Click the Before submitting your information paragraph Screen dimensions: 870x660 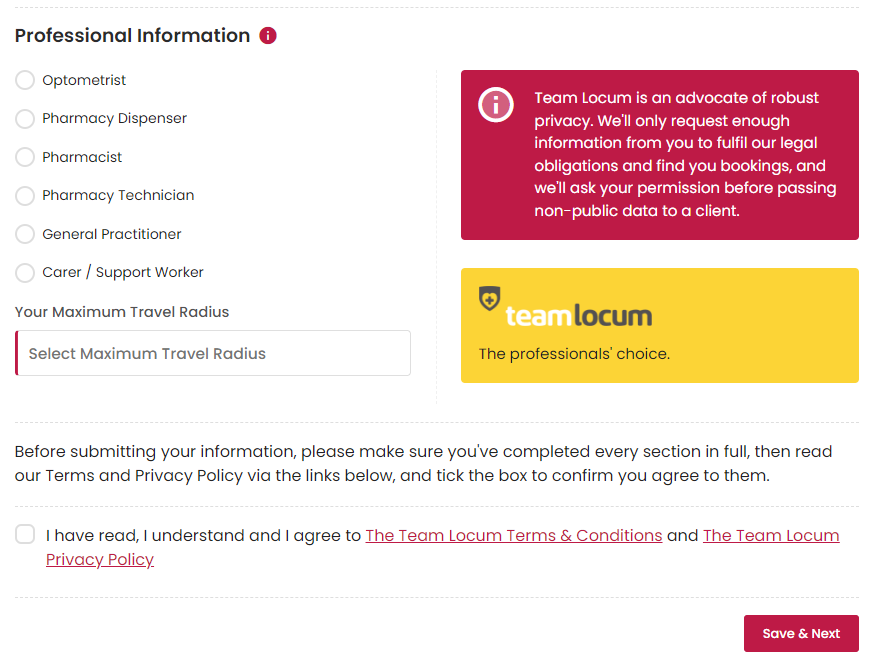[x=423, y=464]
